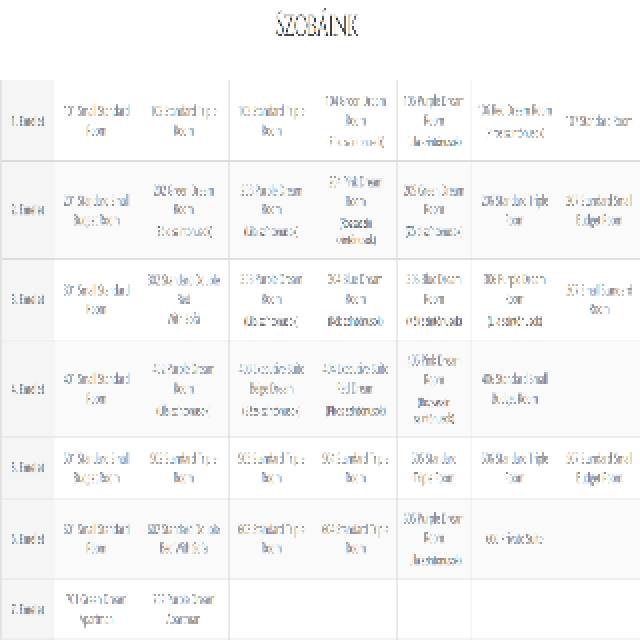Click the SZOBÁINK page heading
The width and height of the screenshot is (640, 640).
pyautogui.click(x=317, y=25)
